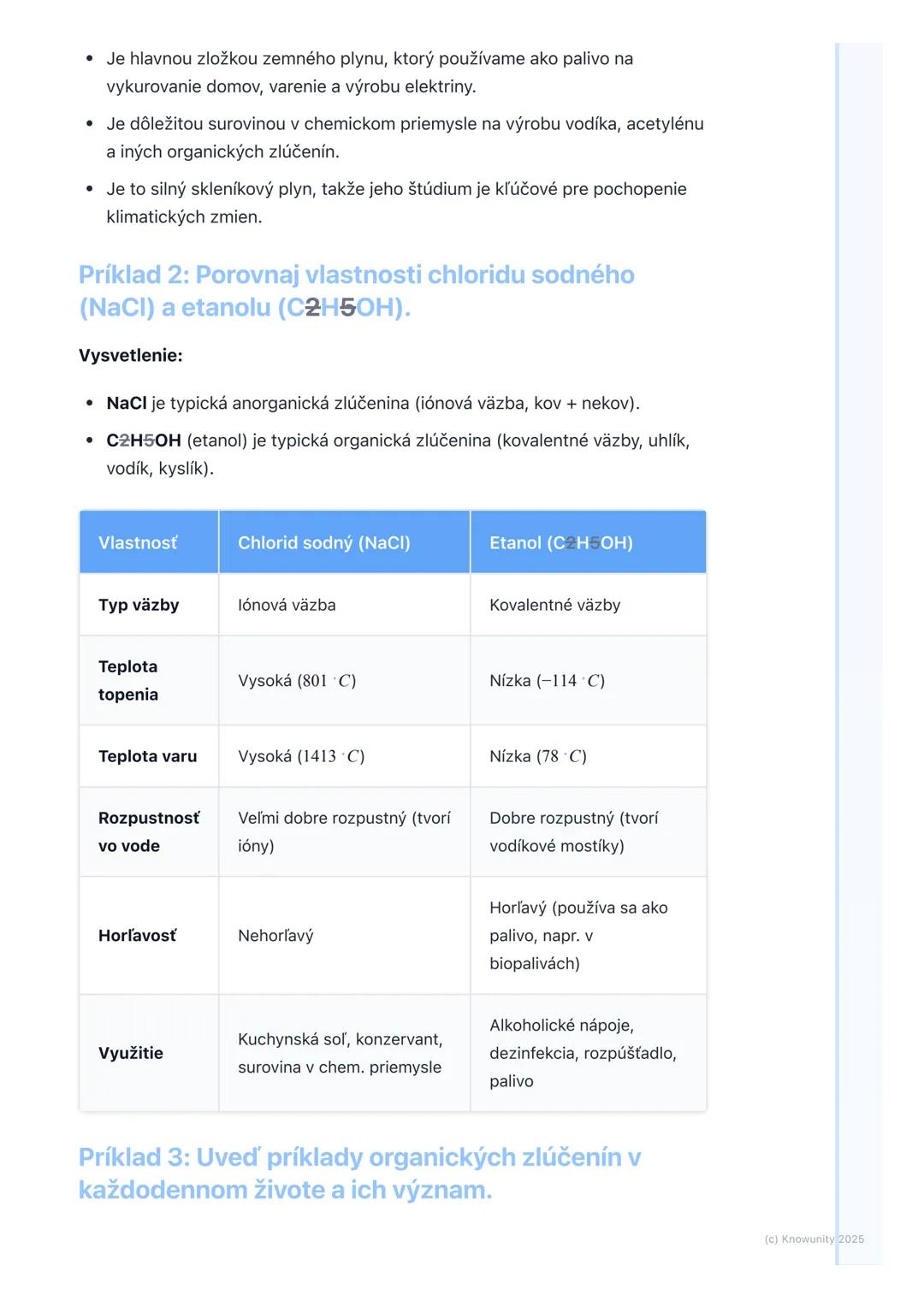This screenshot has width=924, height=1307.
Task: Click the "Vysoká (801 °C)" cell
Action: tap(297, 681)
